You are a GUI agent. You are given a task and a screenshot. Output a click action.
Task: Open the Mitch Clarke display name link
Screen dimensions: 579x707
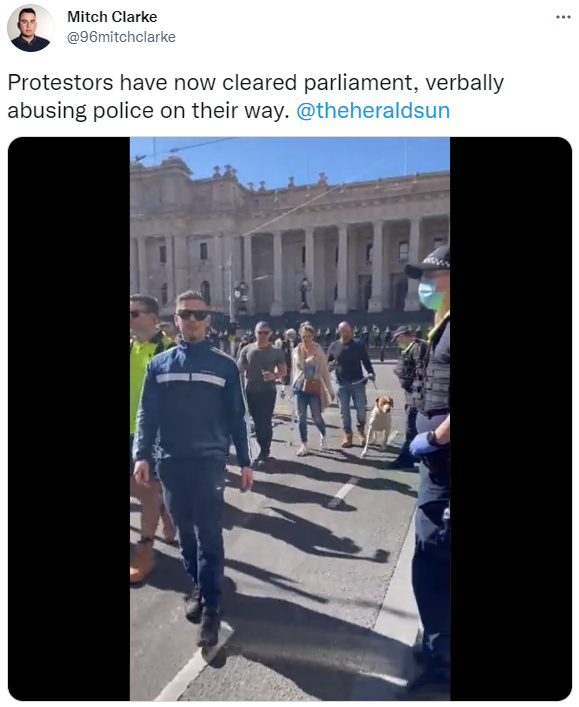tap(112, 17)
